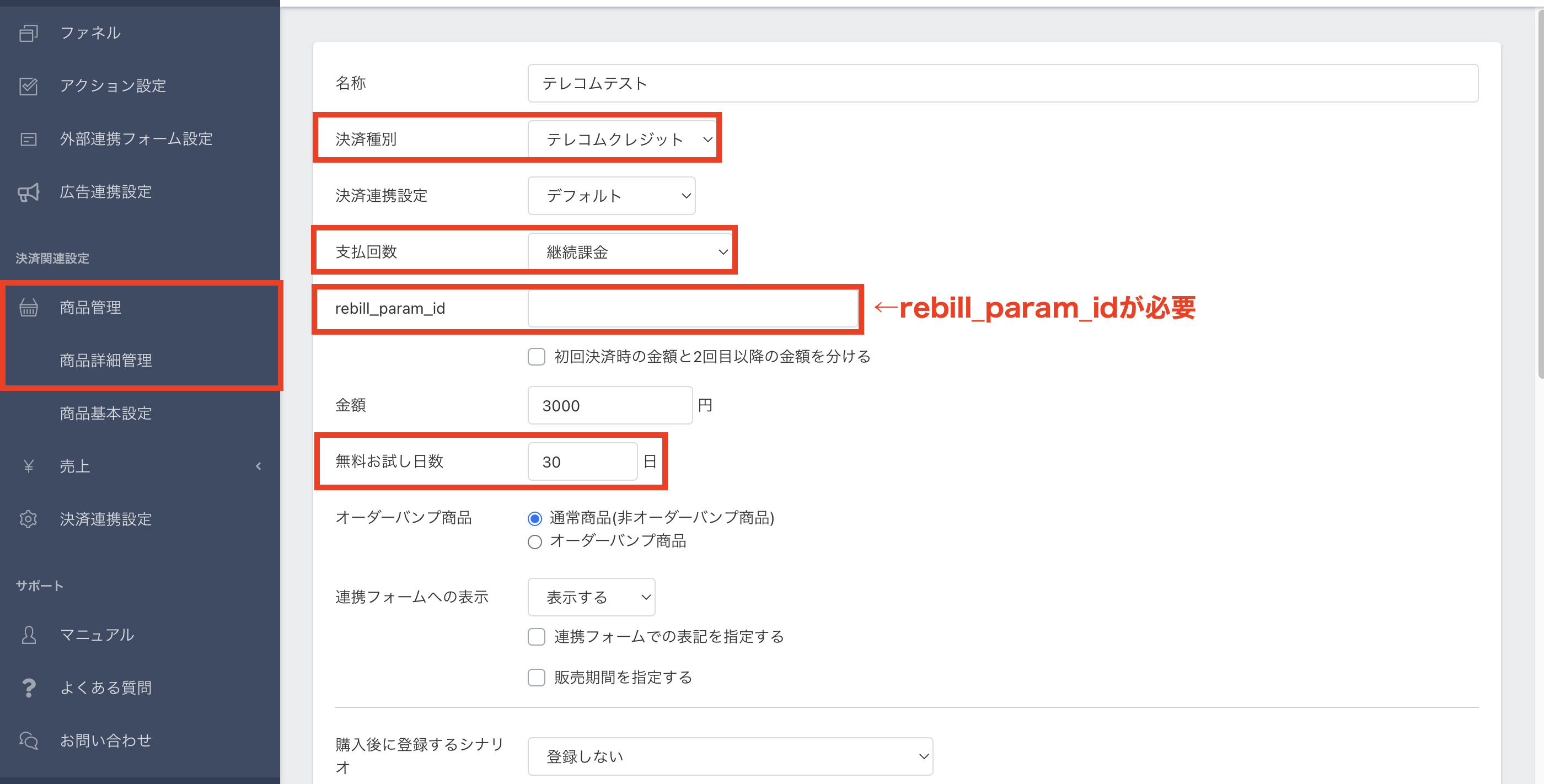1544x784 pixels.
Task: Open the マニュアル support link
Action: (96, 635)
